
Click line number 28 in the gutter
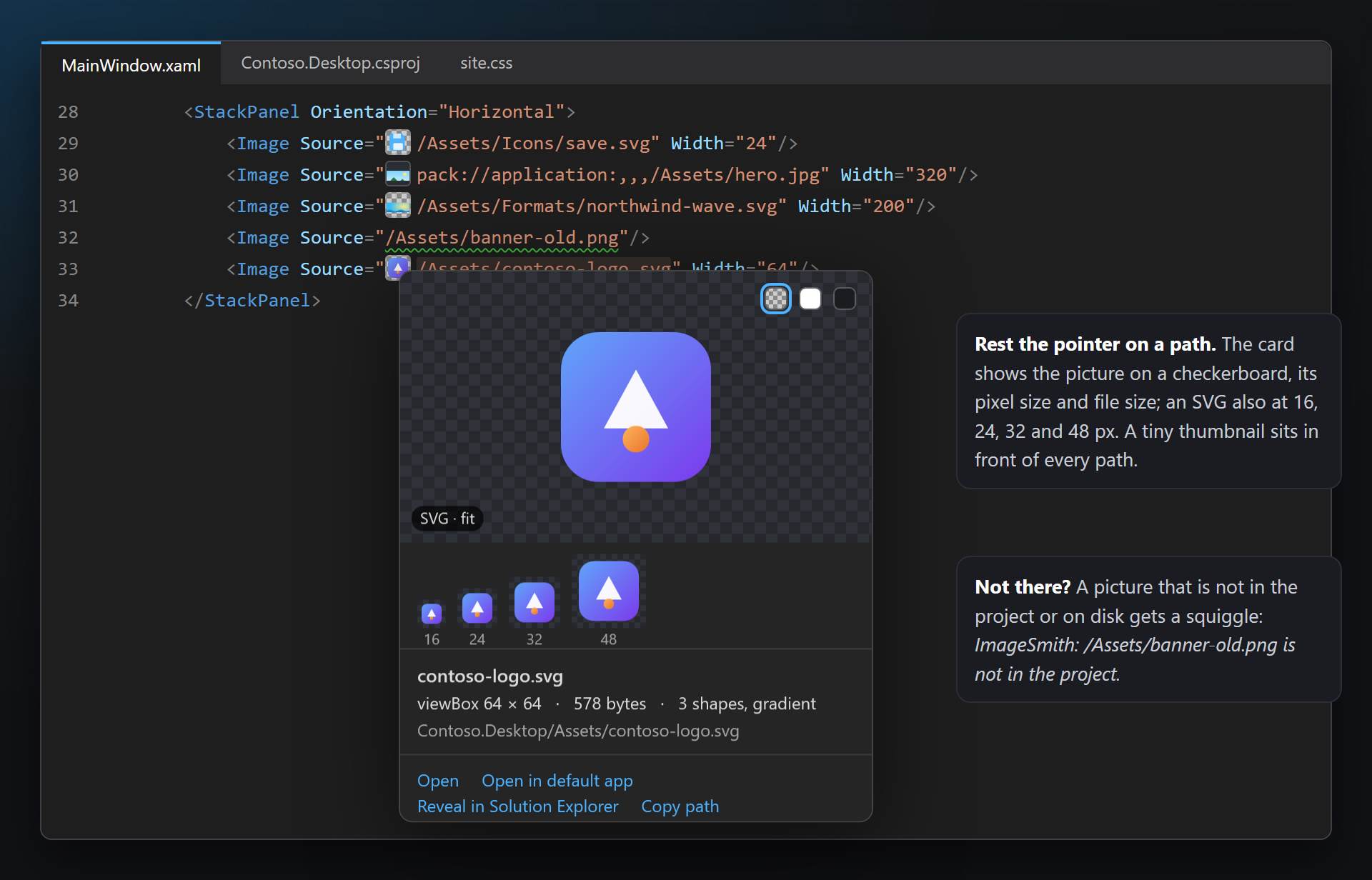[x=68, y=111]
